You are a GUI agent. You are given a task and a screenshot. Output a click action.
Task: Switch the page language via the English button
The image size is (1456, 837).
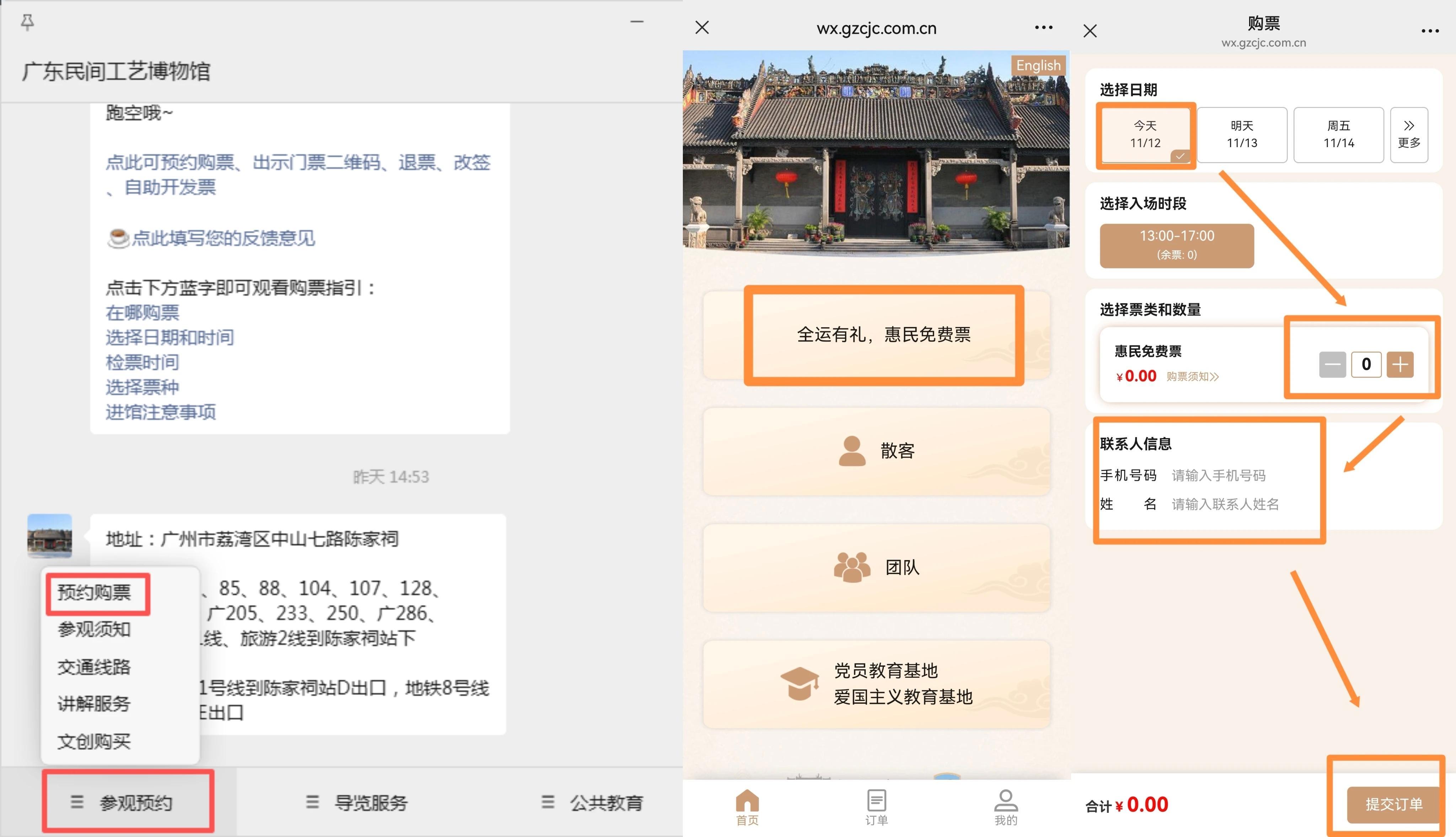click(1038, 65)
